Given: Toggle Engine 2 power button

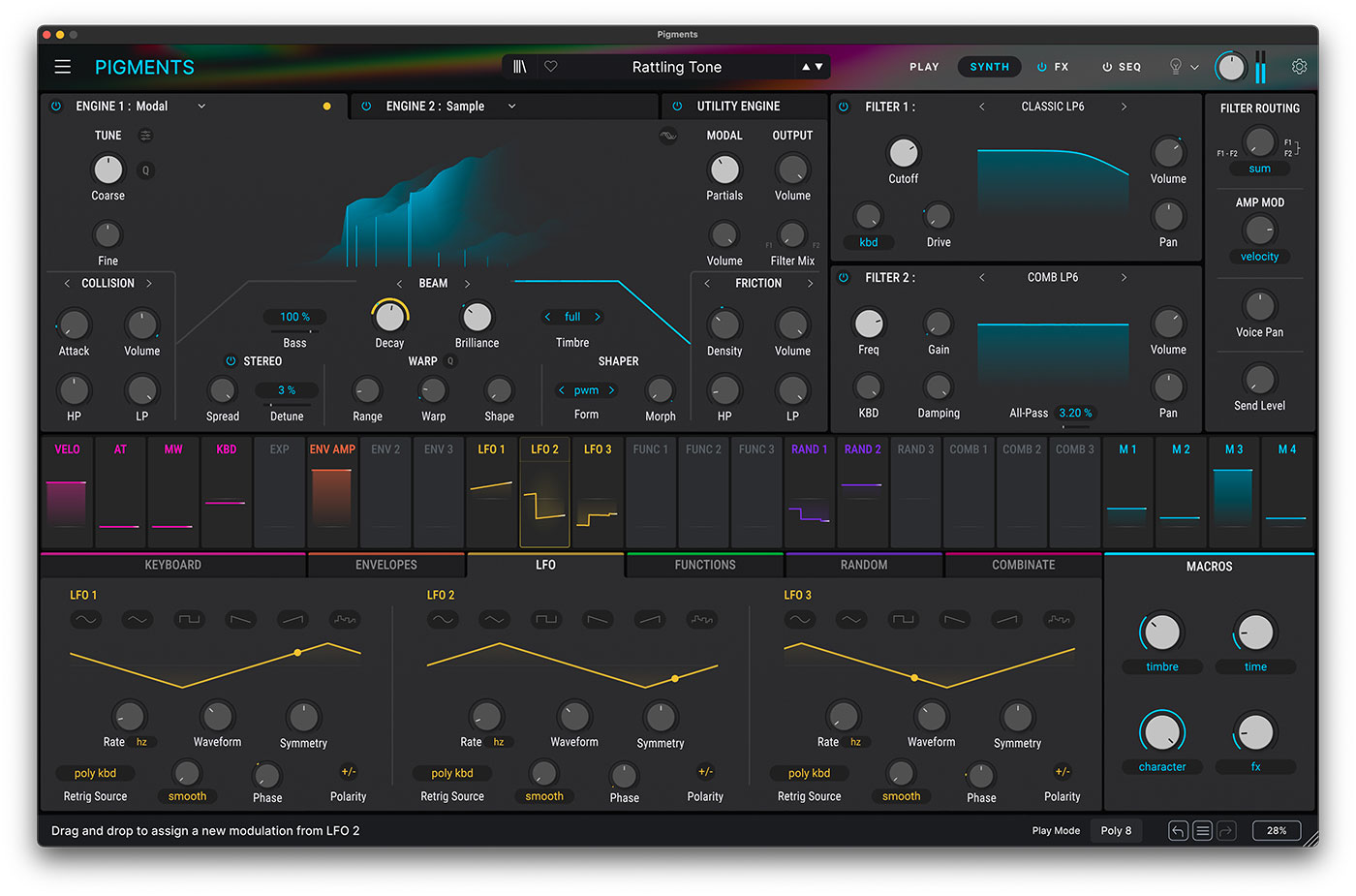Looking at the screenshot, I should (x=366, y=107).
